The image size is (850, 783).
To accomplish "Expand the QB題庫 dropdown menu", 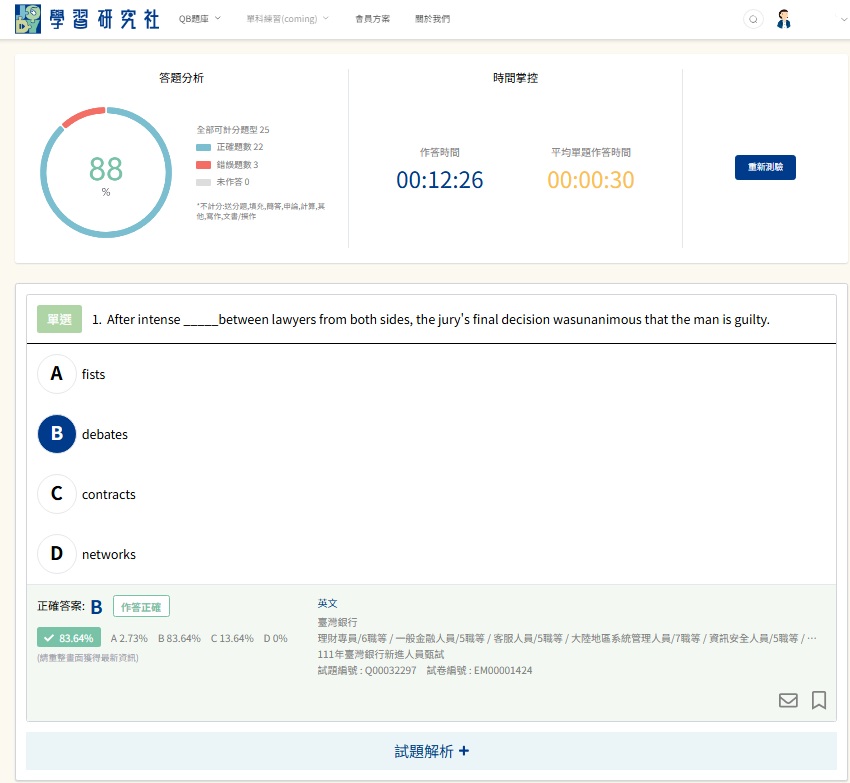I will [x=199, y=19].
